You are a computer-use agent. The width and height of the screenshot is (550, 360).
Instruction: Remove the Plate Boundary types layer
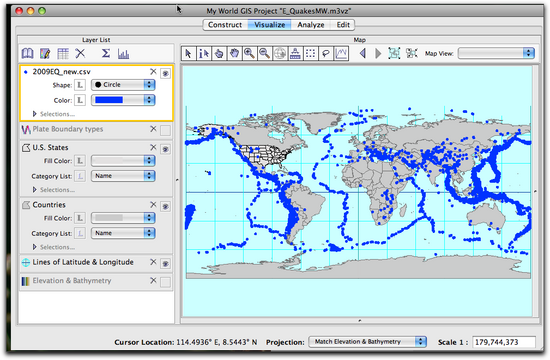153,129
